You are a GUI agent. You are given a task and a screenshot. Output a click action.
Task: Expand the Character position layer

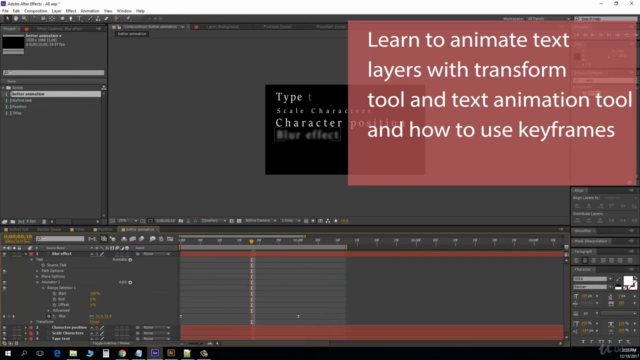tap(26, 327)
